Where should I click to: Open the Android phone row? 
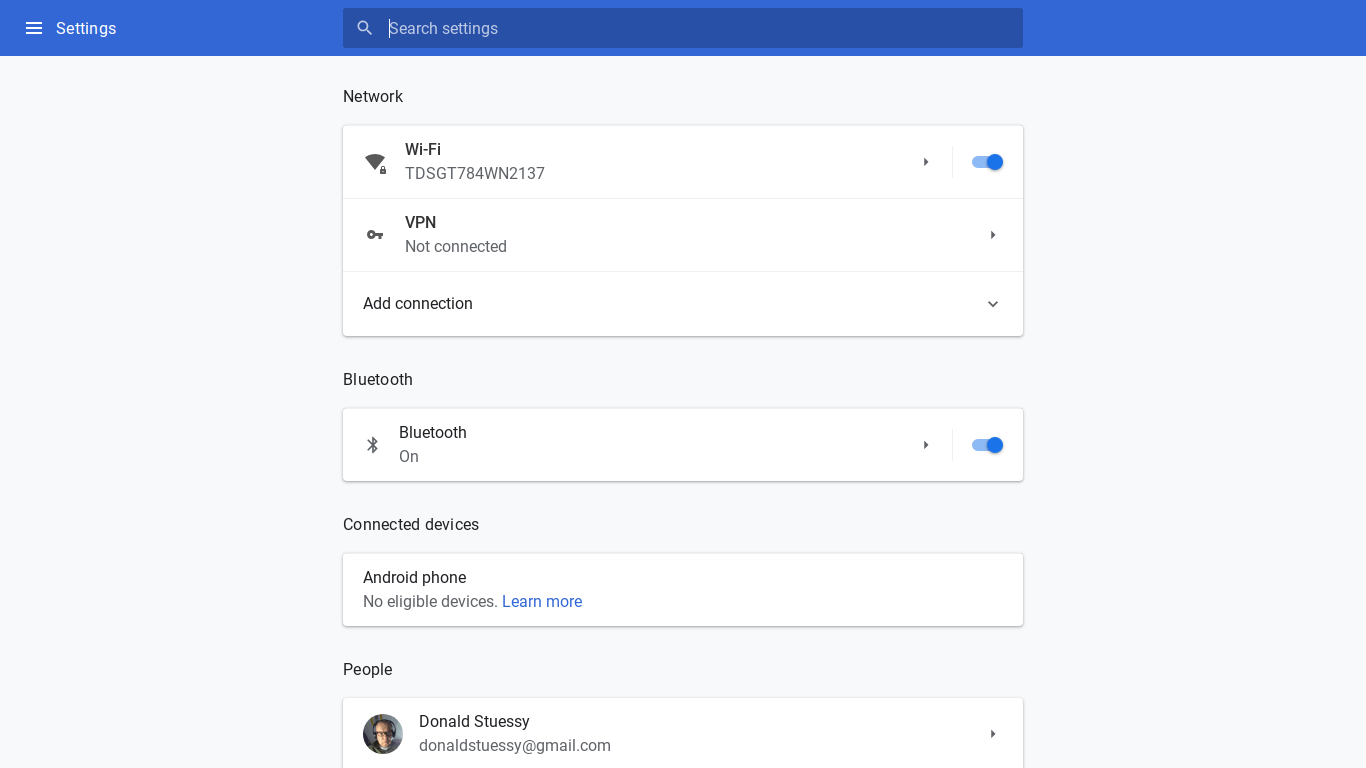click(683, 590)
